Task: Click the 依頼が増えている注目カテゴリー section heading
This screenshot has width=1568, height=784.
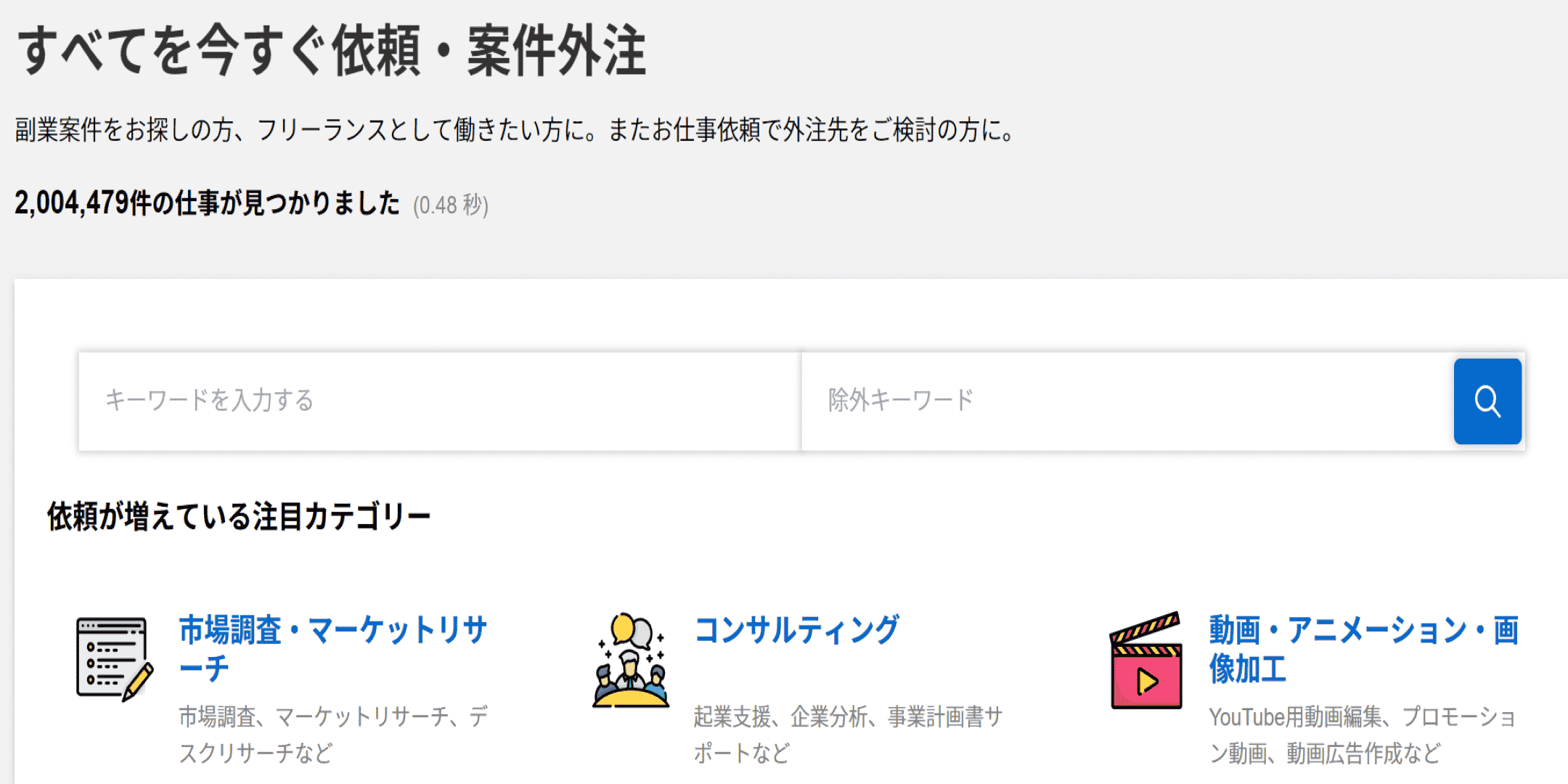Action: 239,517
